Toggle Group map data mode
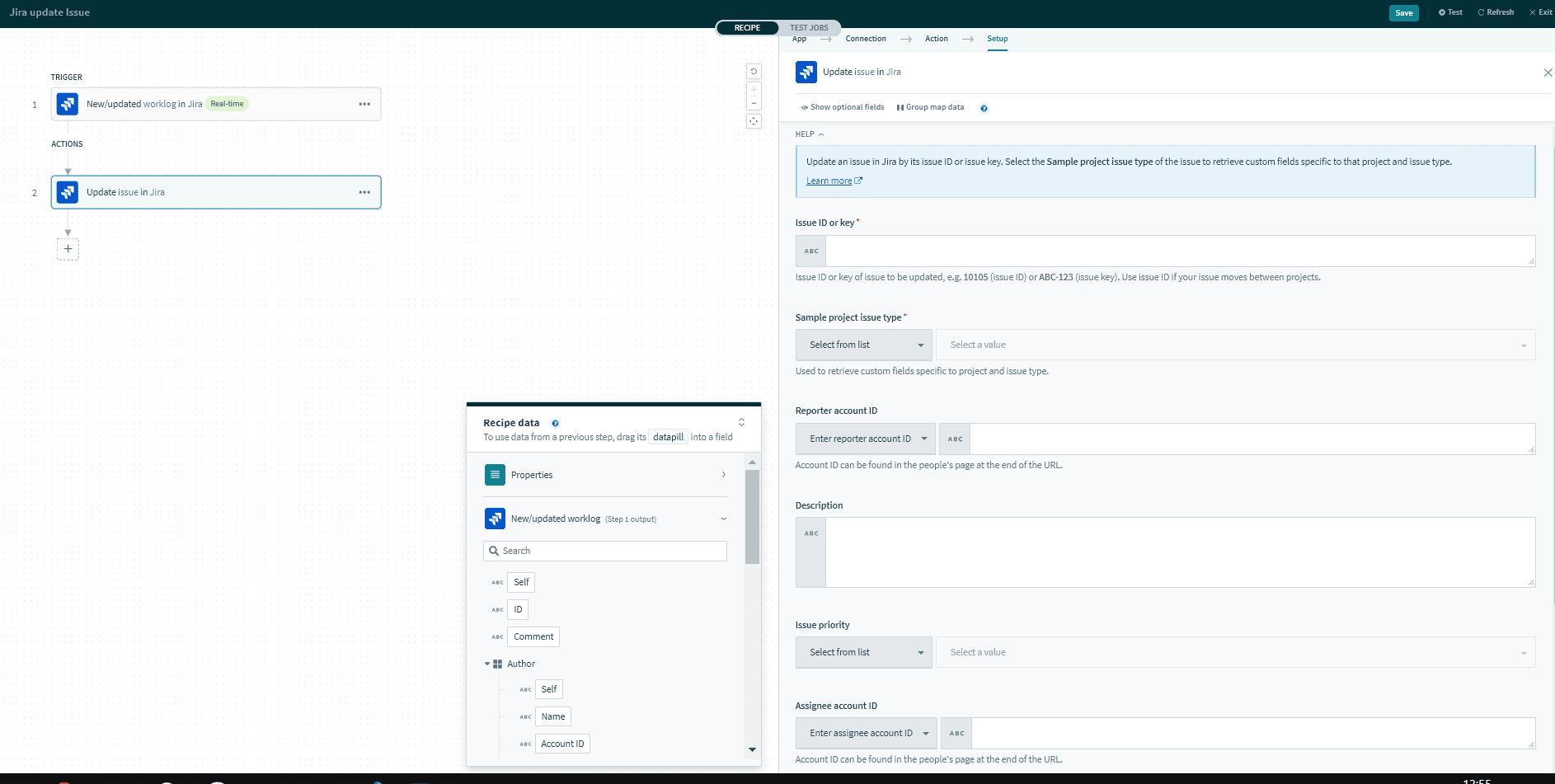Image resolution: width=1555 pixels, height=784 pixels. pos(930,107)
